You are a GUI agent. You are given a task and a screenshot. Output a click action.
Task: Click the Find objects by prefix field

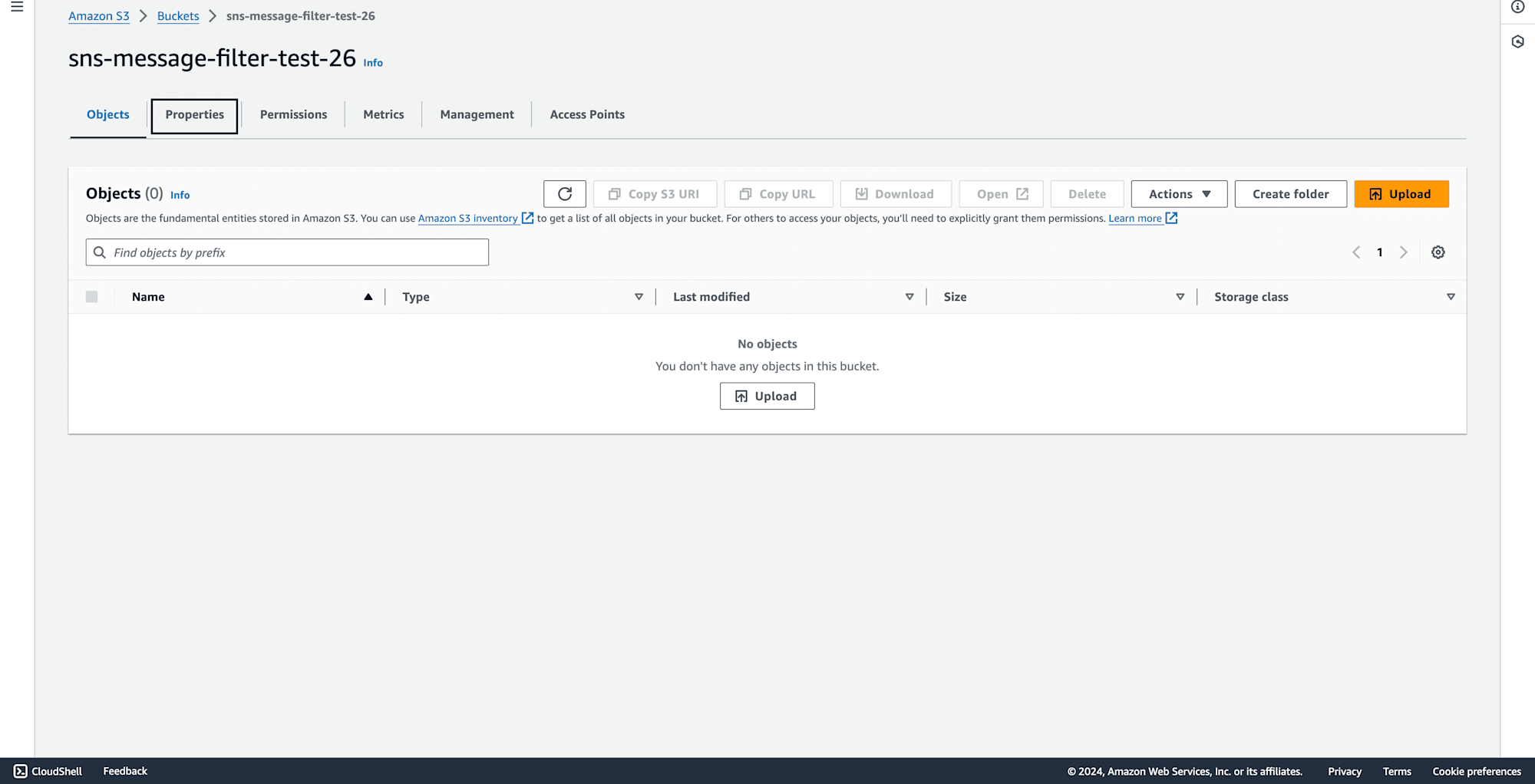click(287, 252)
